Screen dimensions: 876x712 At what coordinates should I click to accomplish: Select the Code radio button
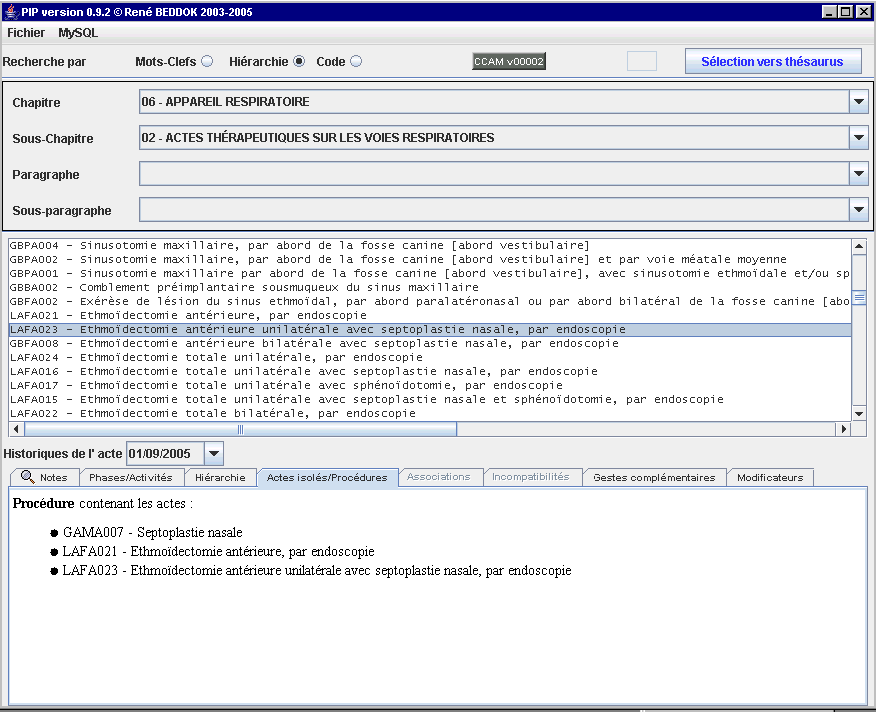click(356, 61)
